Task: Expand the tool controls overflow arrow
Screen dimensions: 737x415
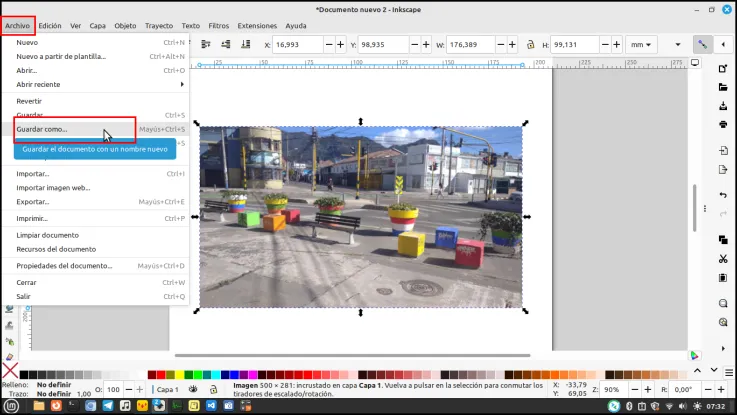Action: tap(678, 45)
